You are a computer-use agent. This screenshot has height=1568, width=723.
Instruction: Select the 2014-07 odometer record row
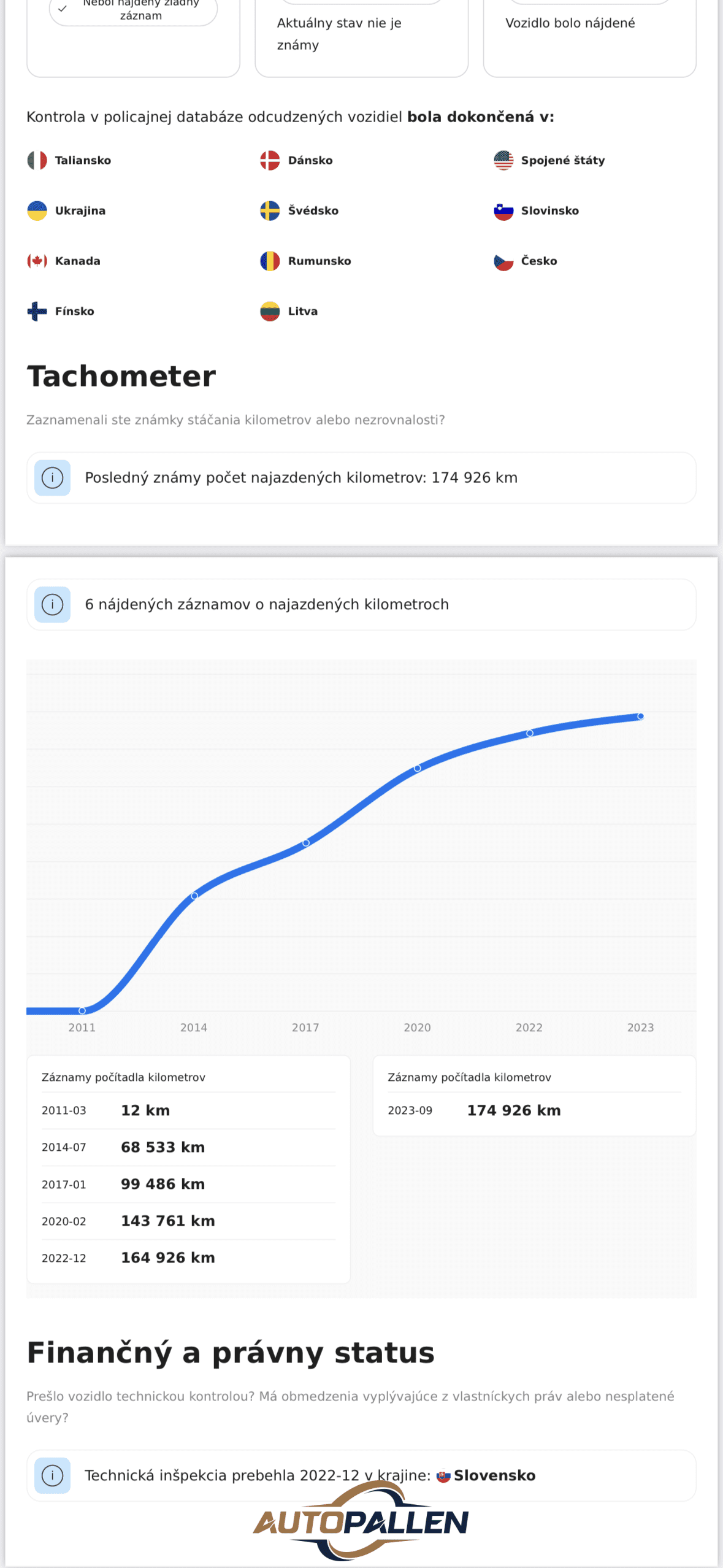point(188,1147)
